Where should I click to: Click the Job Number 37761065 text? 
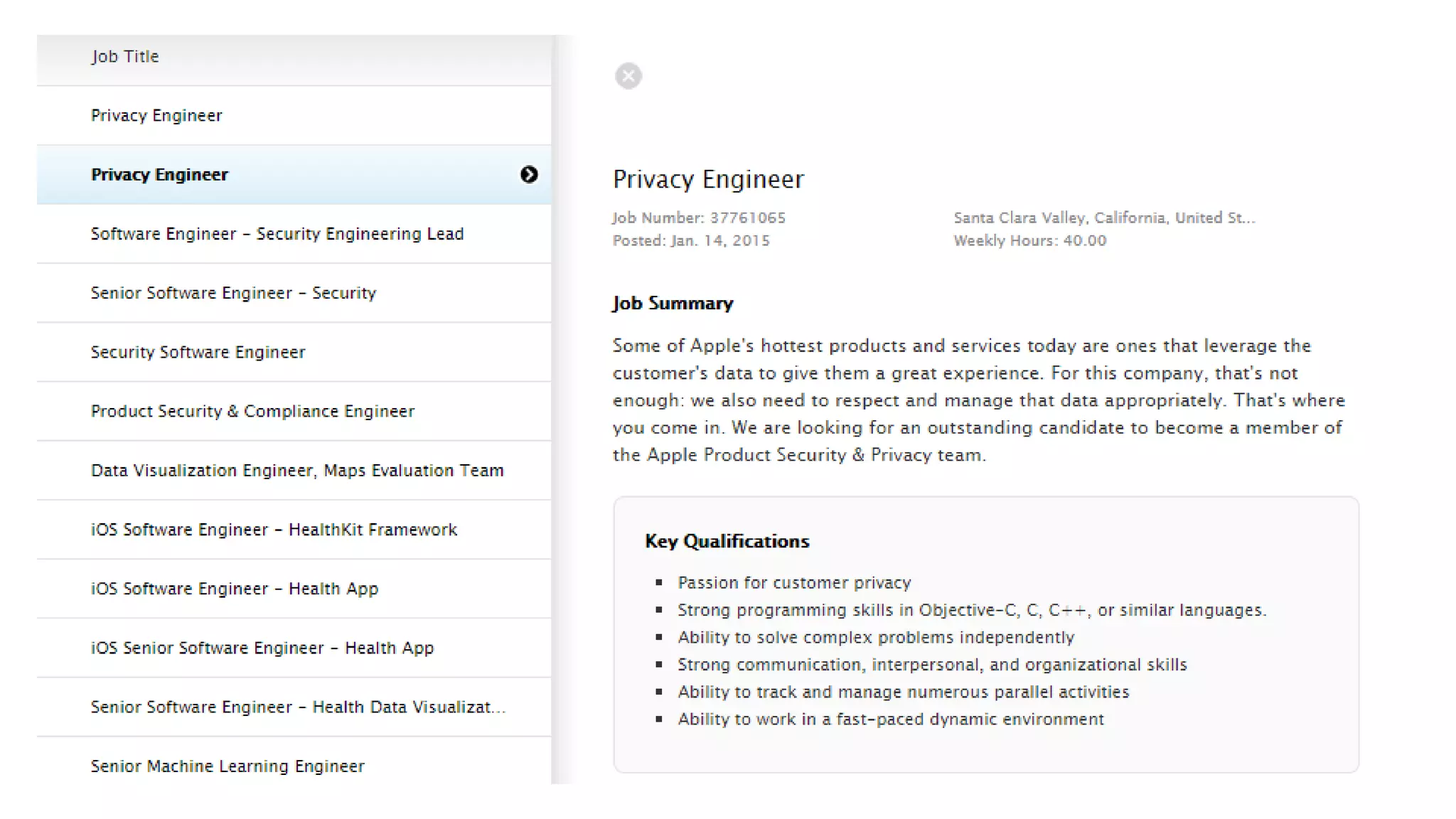(x=699, y=218)
